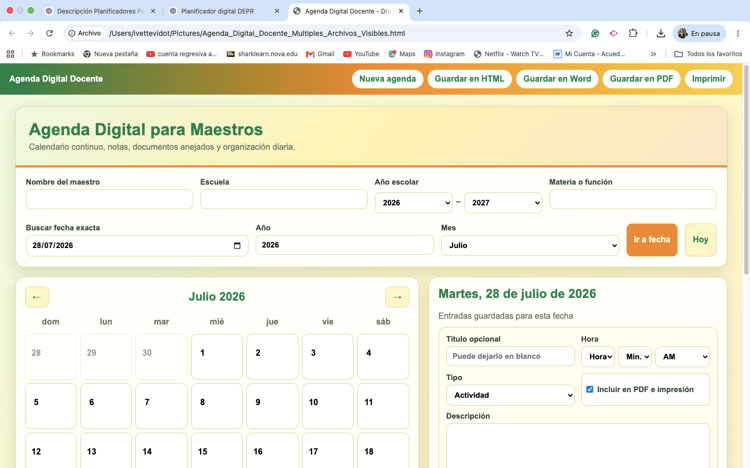Open the Bookmarks folder in bookmarks bar

(53, 54)
